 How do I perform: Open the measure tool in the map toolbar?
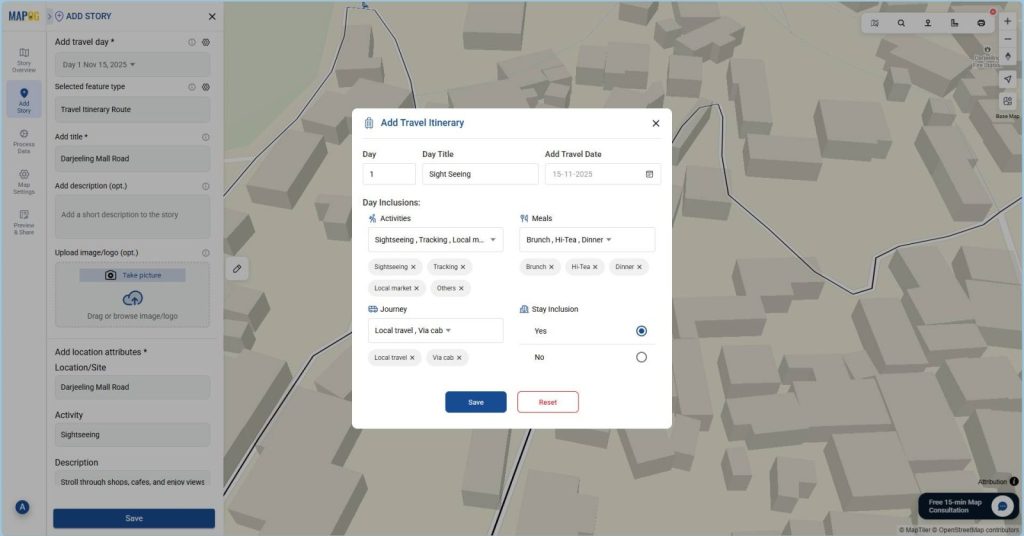954,23
